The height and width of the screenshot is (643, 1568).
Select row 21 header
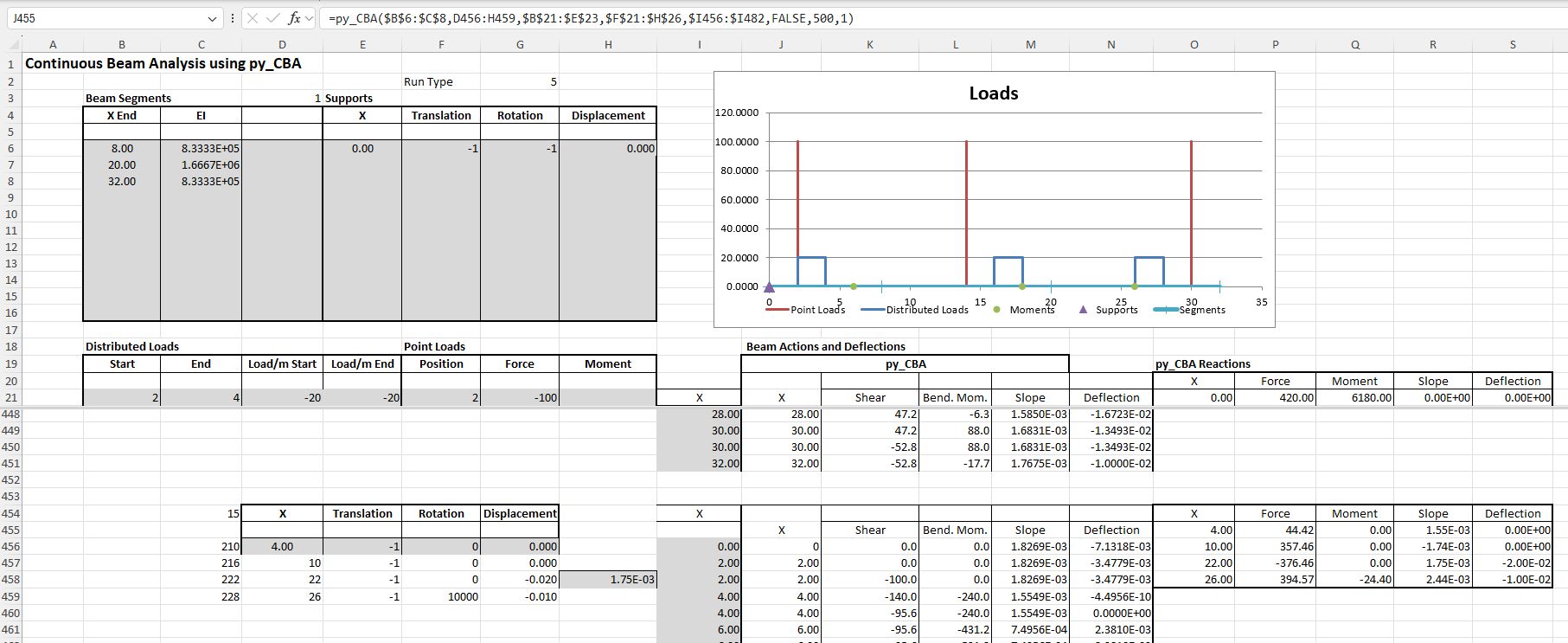coord(11,397)
